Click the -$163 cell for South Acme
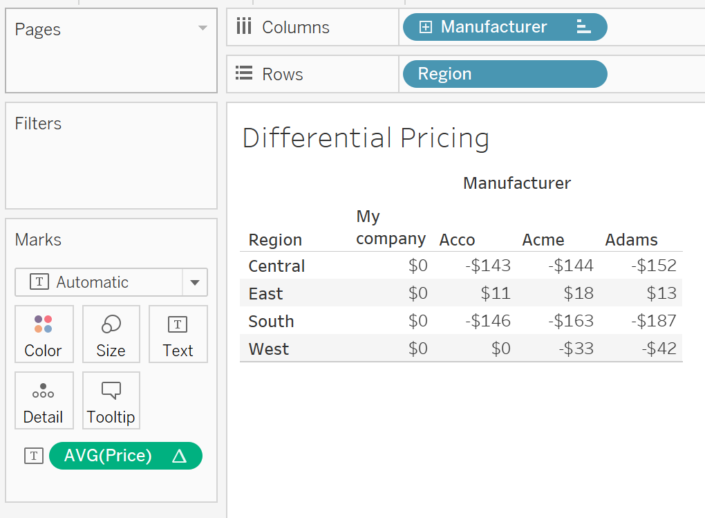The height and width of the screenshot is (518, 705). [x=571, y=321]
